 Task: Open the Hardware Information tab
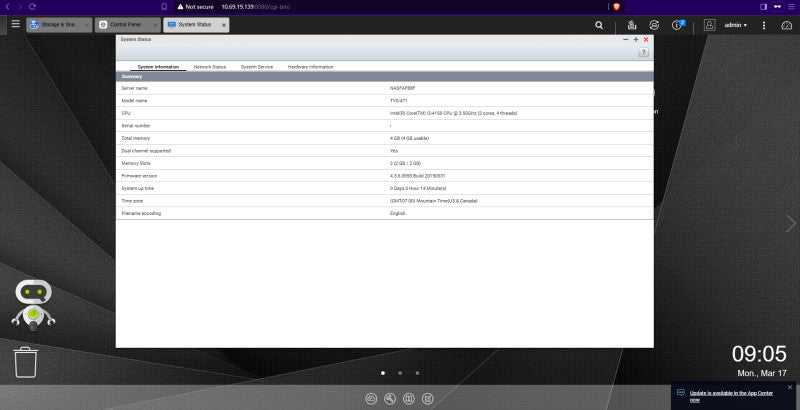click(310, 67)
